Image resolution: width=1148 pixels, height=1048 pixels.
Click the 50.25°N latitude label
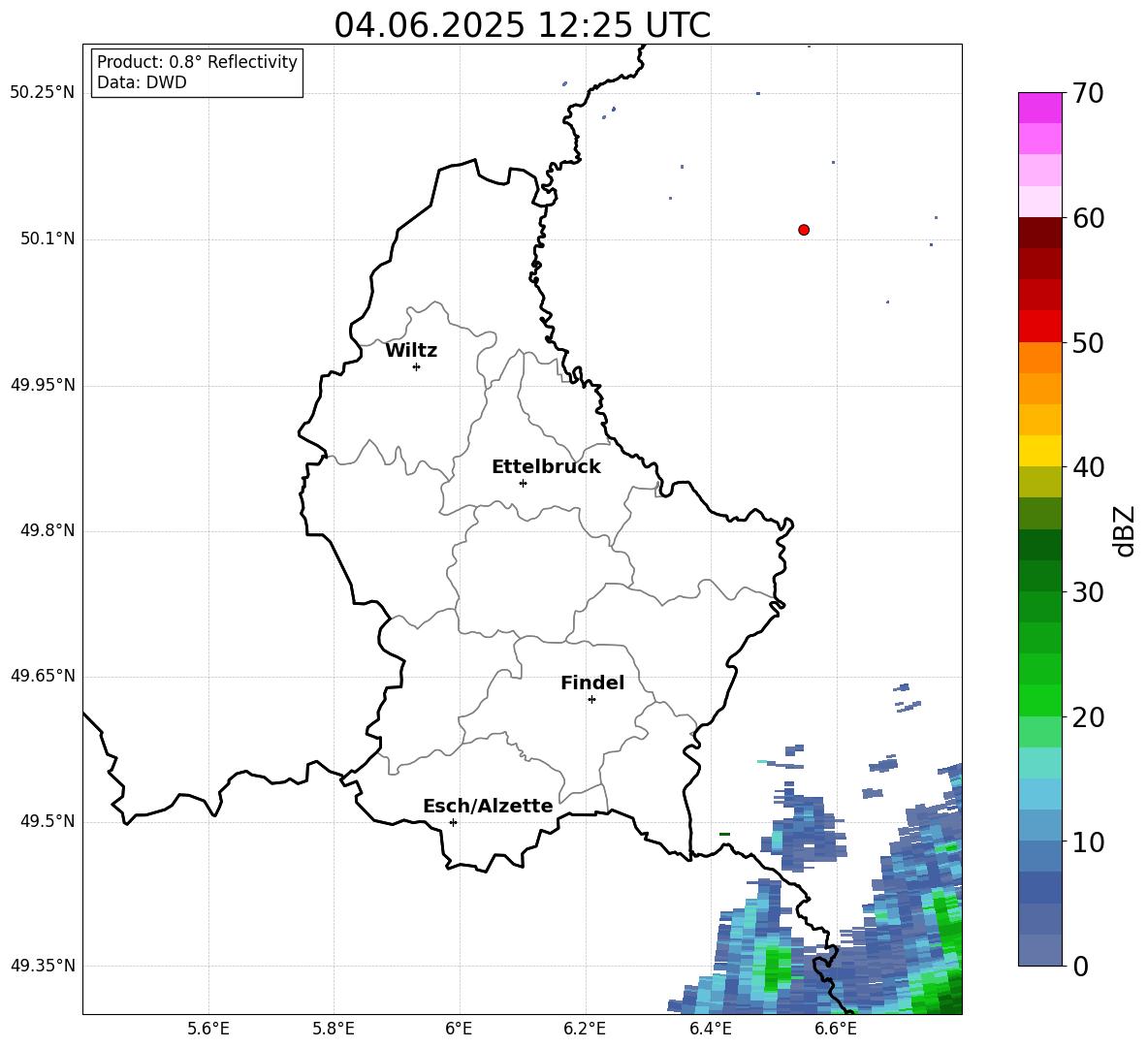(x=43, y=93)
